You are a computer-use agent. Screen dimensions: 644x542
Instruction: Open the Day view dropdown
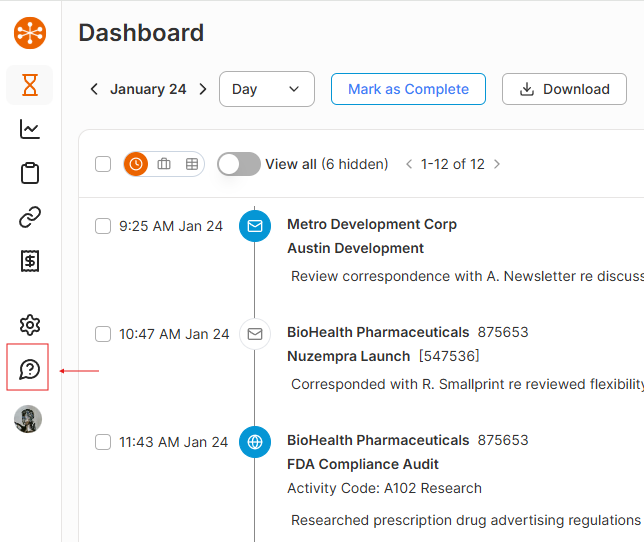coord(266,89)
